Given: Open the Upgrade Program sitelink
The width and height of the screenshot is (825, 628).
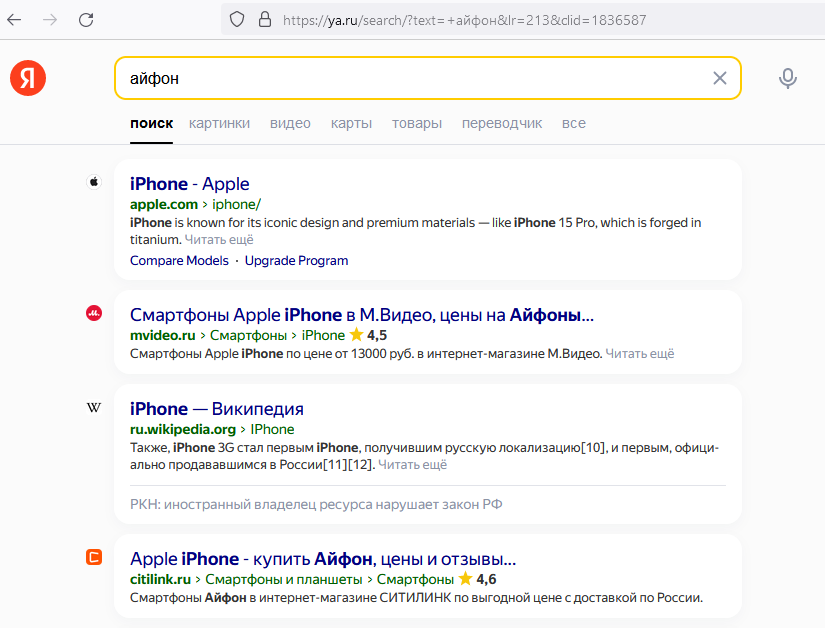Looking at the screenshot, I should tap(296, 261).
